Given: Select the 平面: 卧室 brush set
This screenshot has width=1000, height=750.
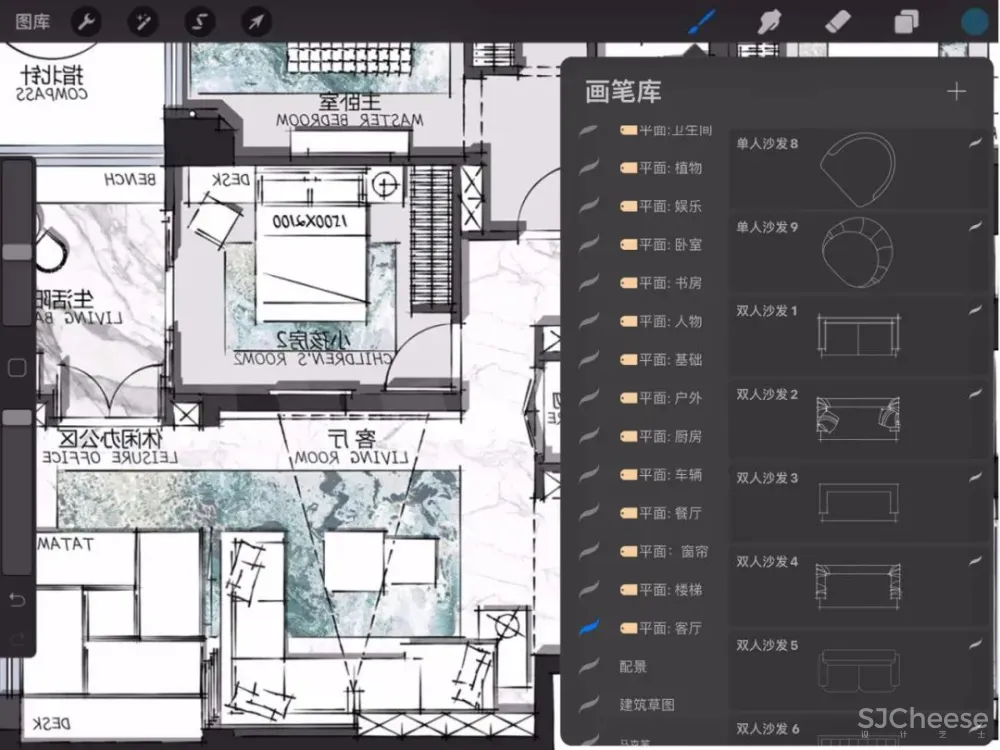Looking at the screenshot, I should (x=660, y=244).
